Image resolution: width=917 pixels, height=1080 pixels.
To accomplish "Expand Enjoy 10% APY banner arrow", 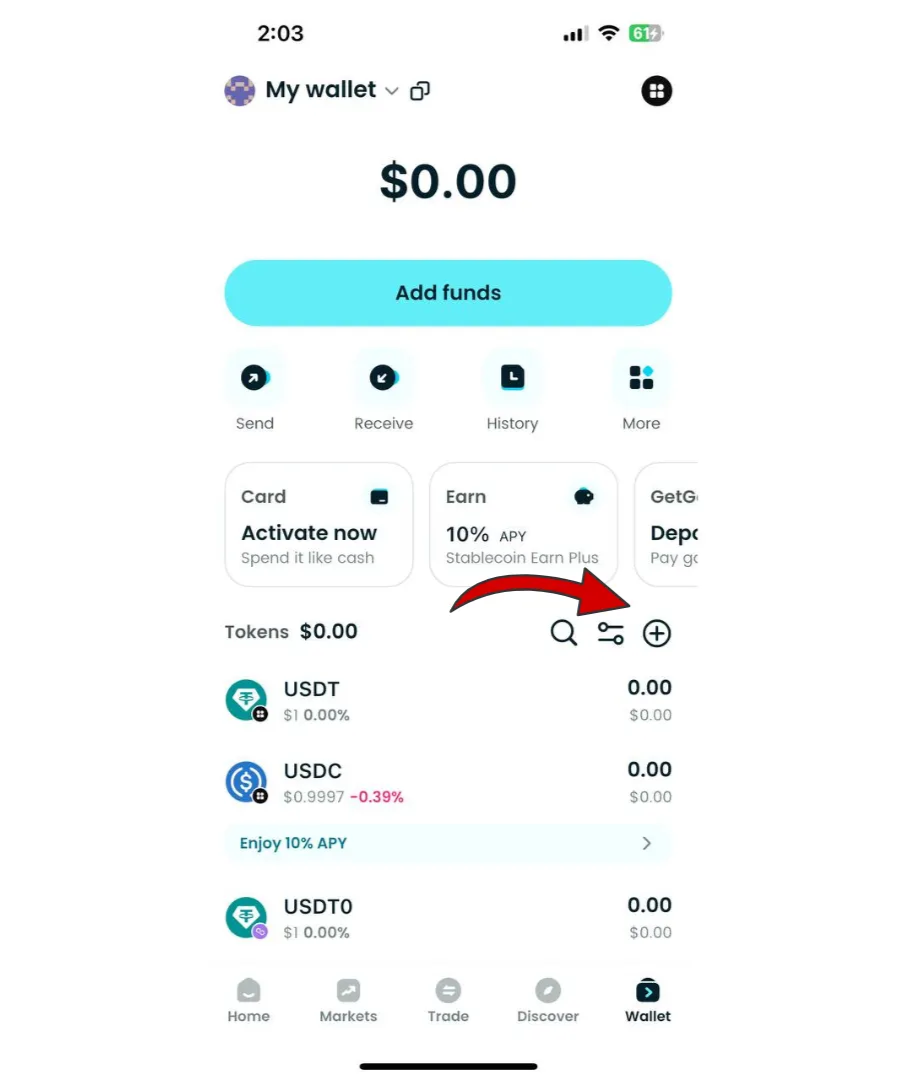I will tap(646, 843).
